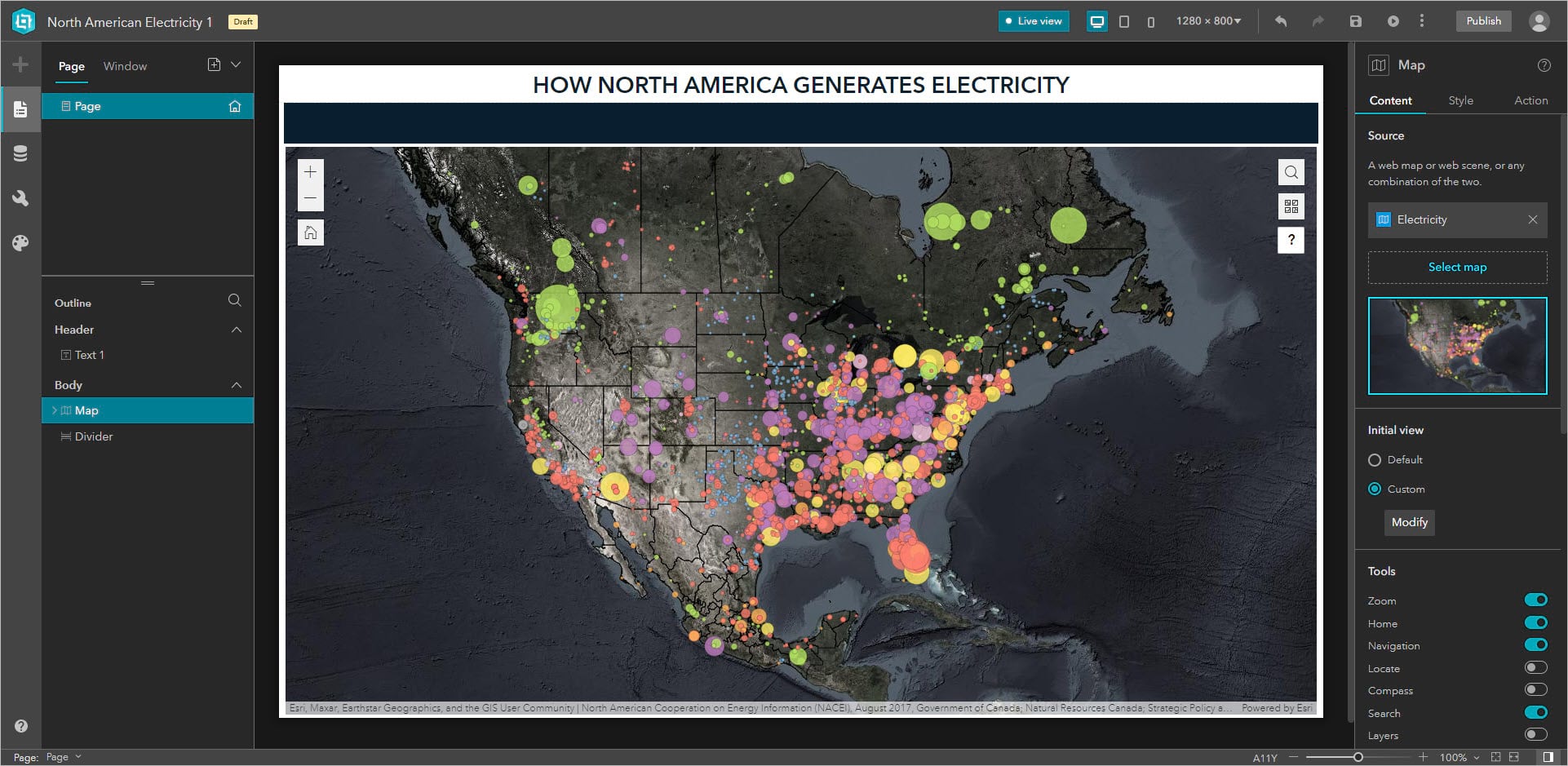Disable the Zoom map tool

point(1536,600)
